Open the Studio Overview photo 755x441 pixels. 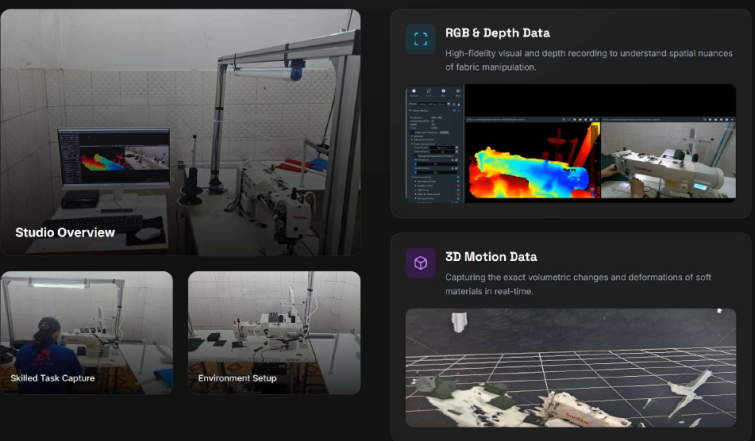click(x=180, y=132)
